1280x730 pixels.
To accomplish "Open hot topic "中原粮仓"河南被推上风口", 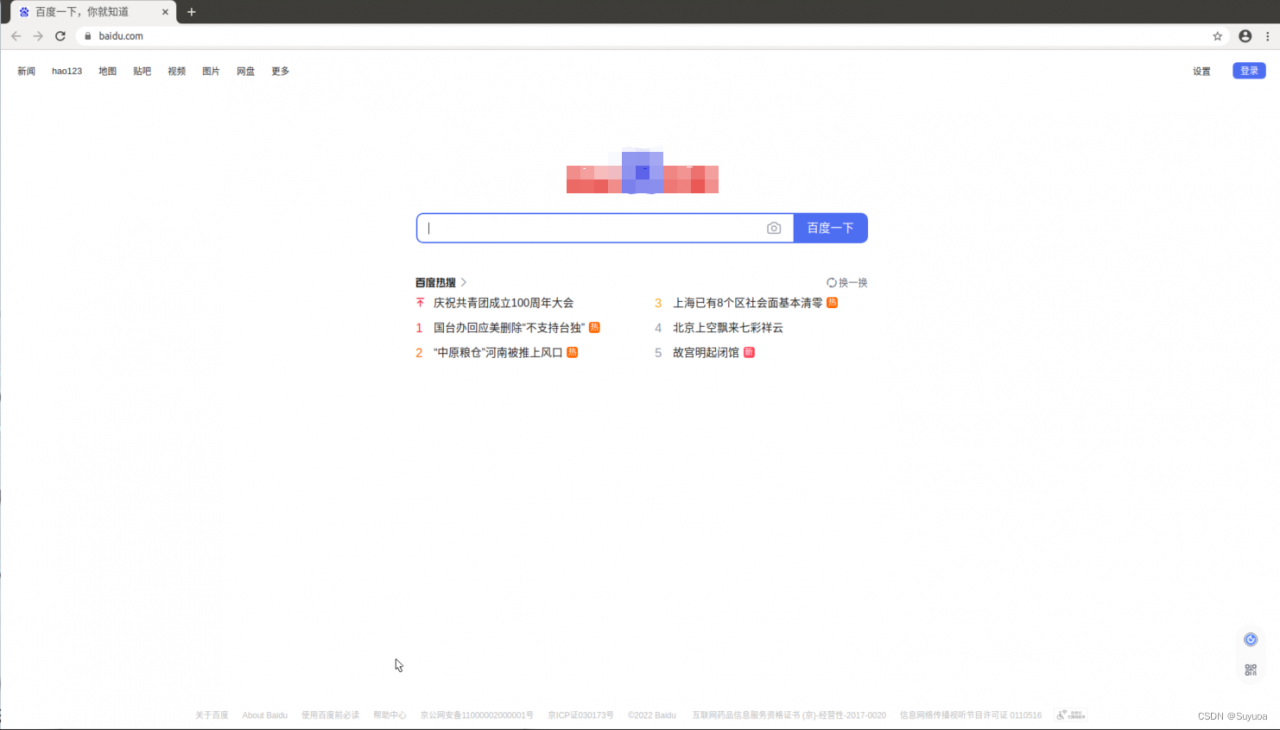I will [x=498, y=353].
